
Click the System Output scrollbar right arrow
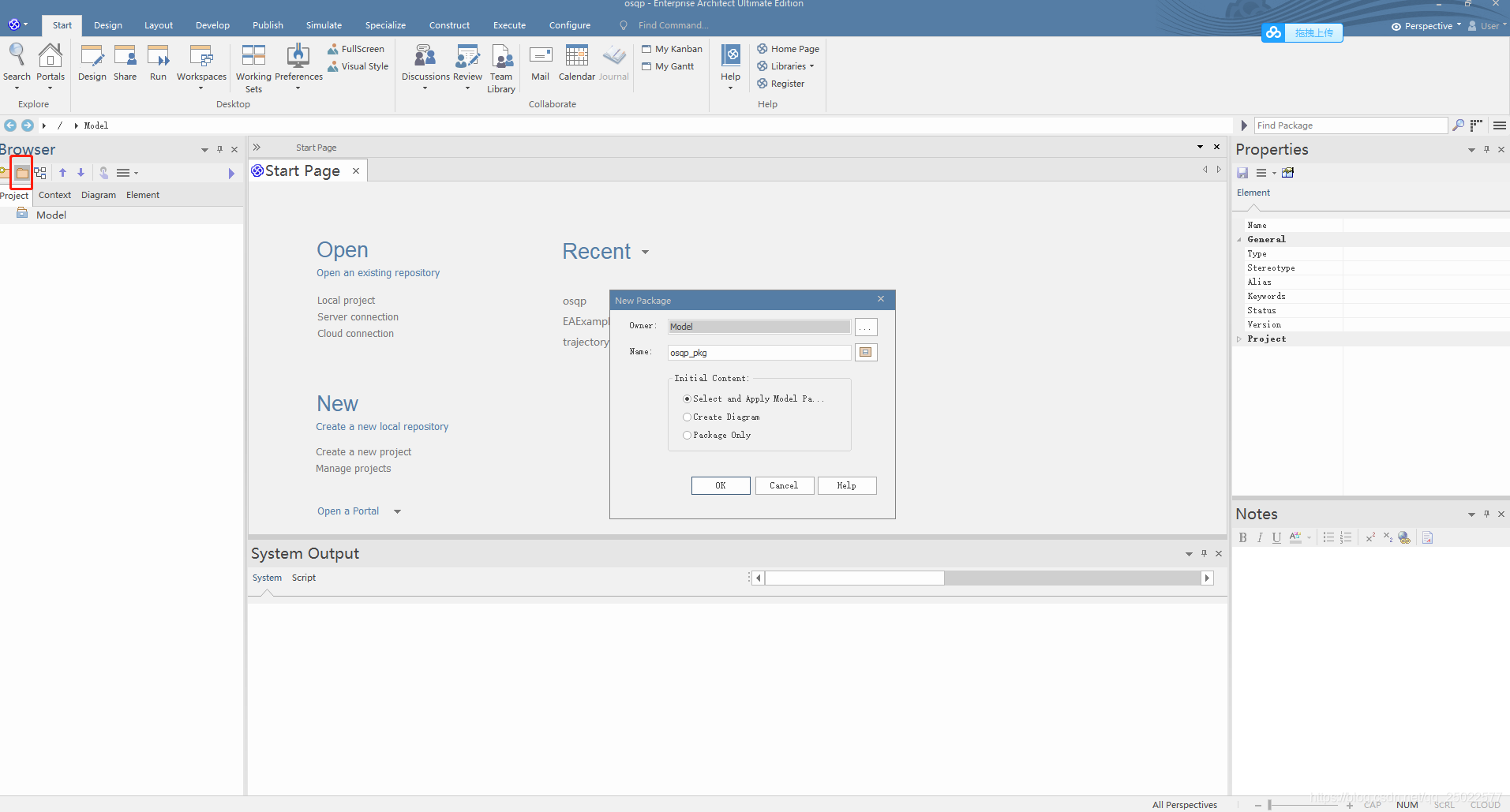point(1207,578)
